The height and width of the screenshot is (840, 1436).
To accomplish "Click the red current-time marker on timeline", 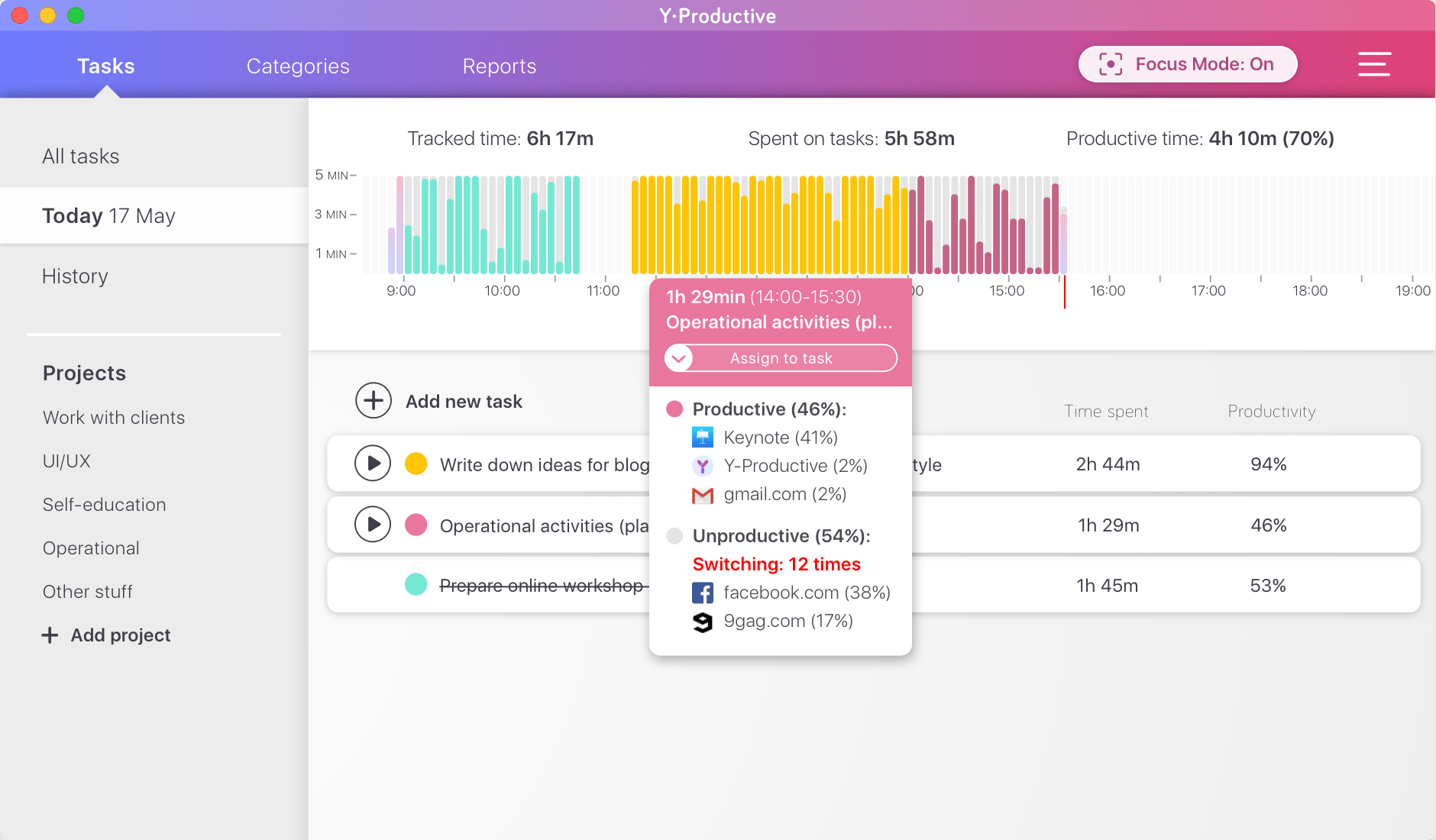I will click(x=1064, y=292).
